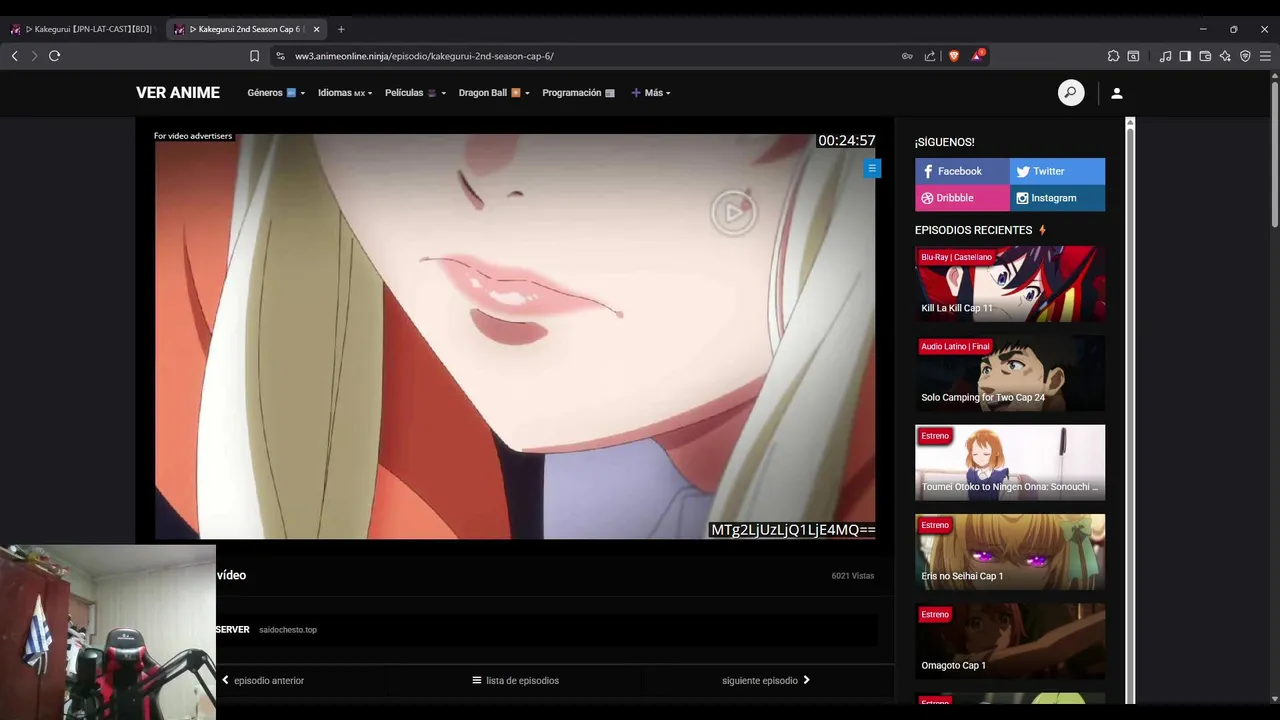This screenshot has width=1280, height=720.
Task: Go to siguiente episodio
Action: point(766,681)
